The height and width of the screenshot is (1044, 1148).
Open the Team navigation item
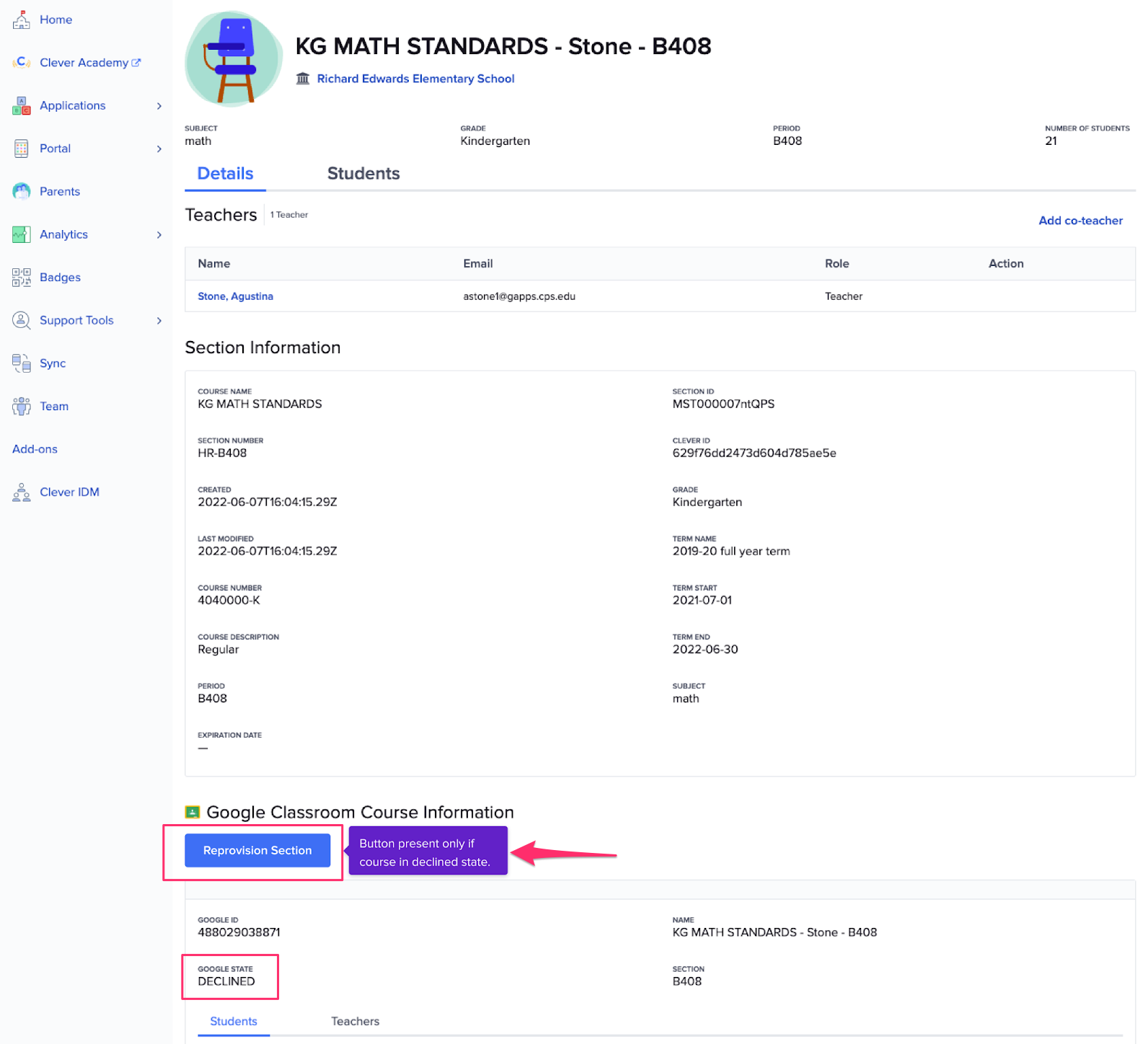[x=54, y=406]
